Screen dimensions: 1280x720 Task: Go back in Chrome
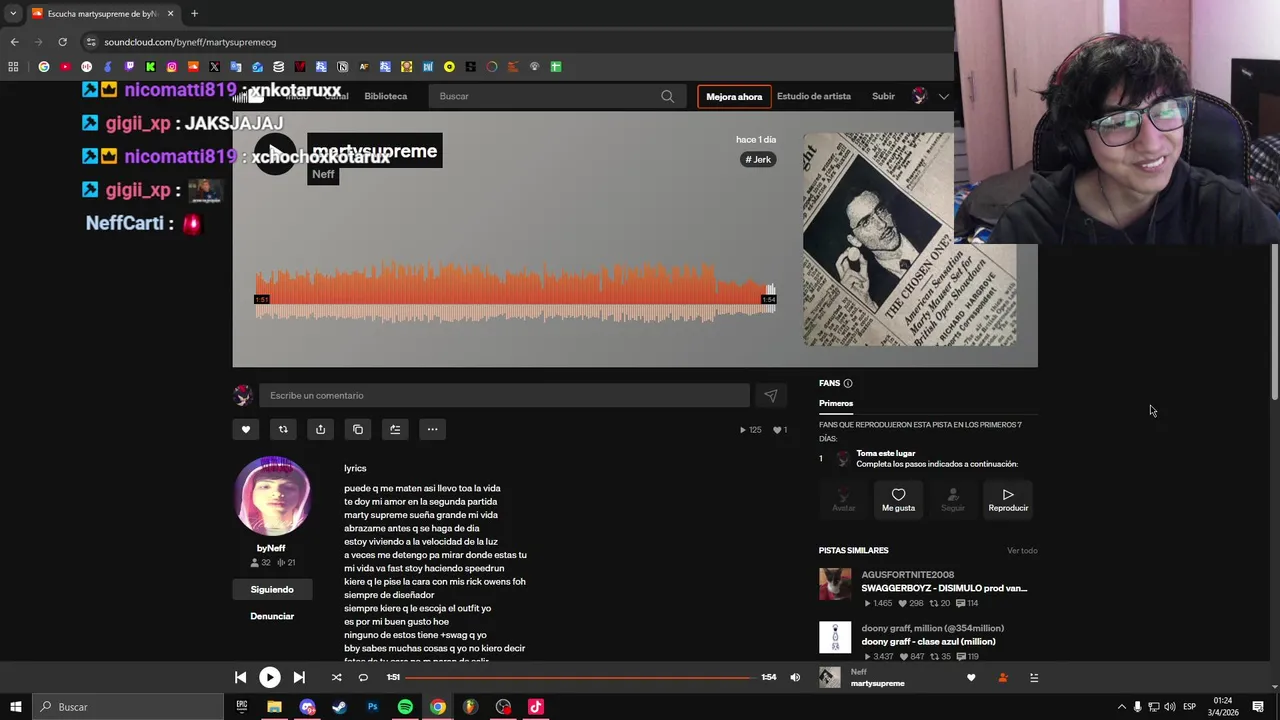coord(14,42)
